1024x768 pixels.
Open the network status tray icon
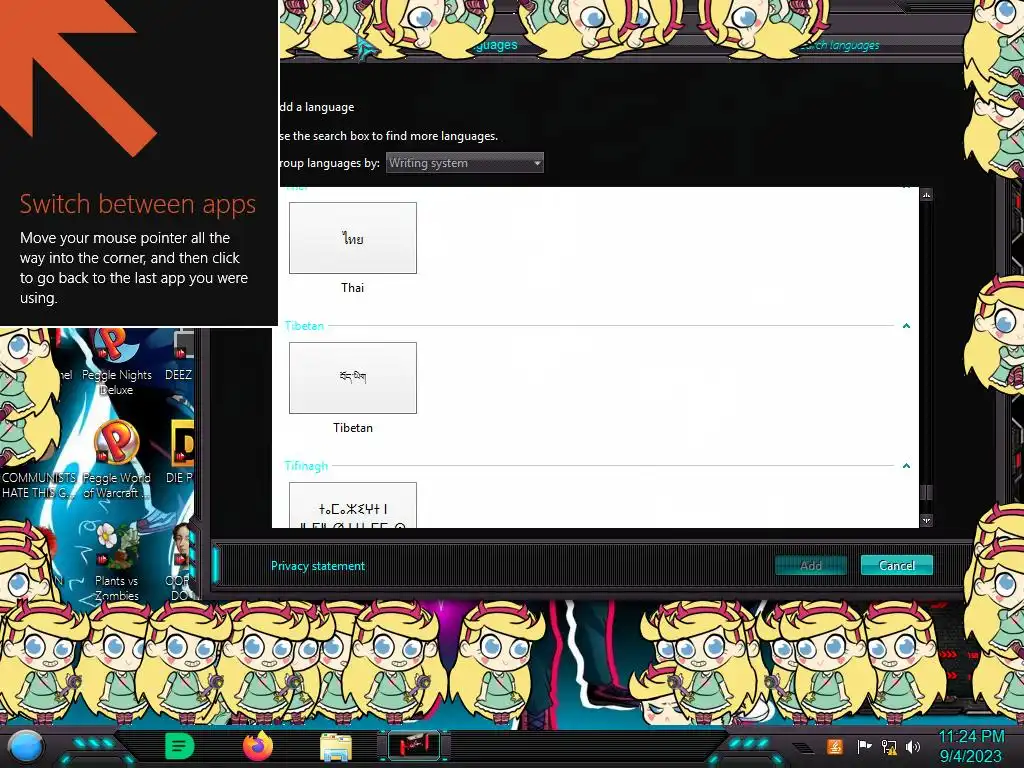click(x=889, y=746)
